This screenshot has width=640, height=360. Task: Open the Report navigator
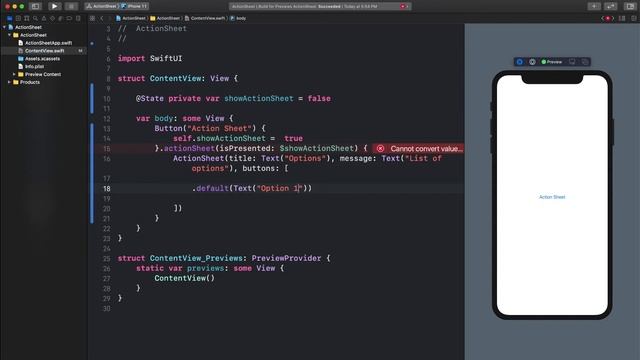point(78,18)
